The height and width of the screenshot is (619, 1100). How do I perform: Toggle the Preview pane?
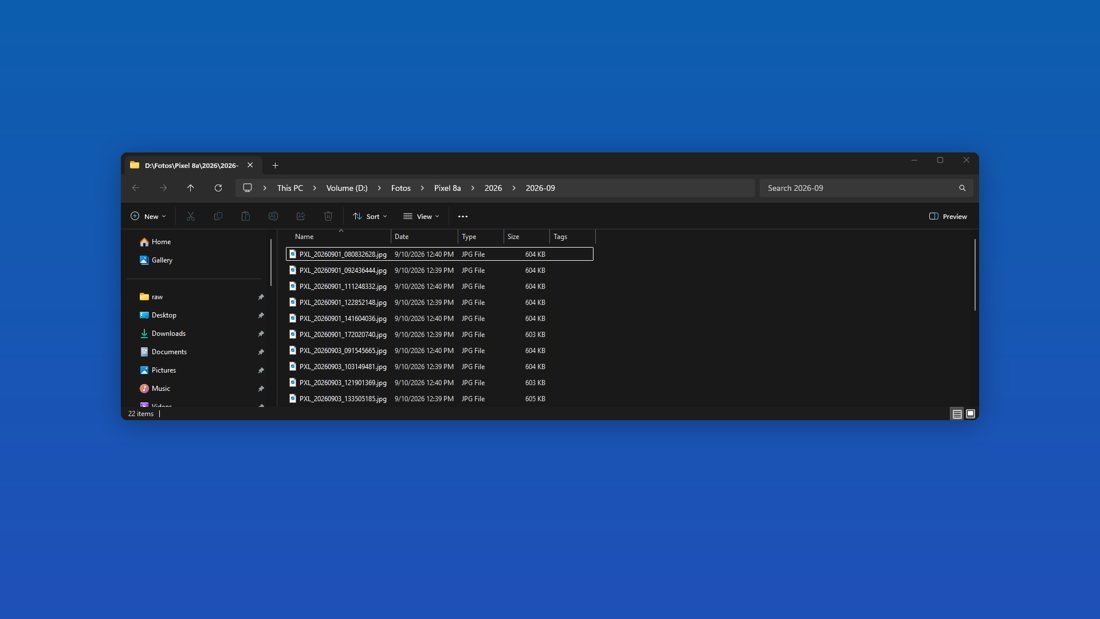948,216
